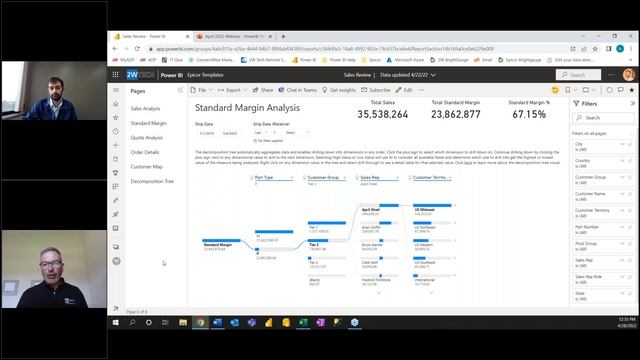This screenshot has width=640, height=360.
Task: Go to the Quote Analysis page
Action: point(147,138)
